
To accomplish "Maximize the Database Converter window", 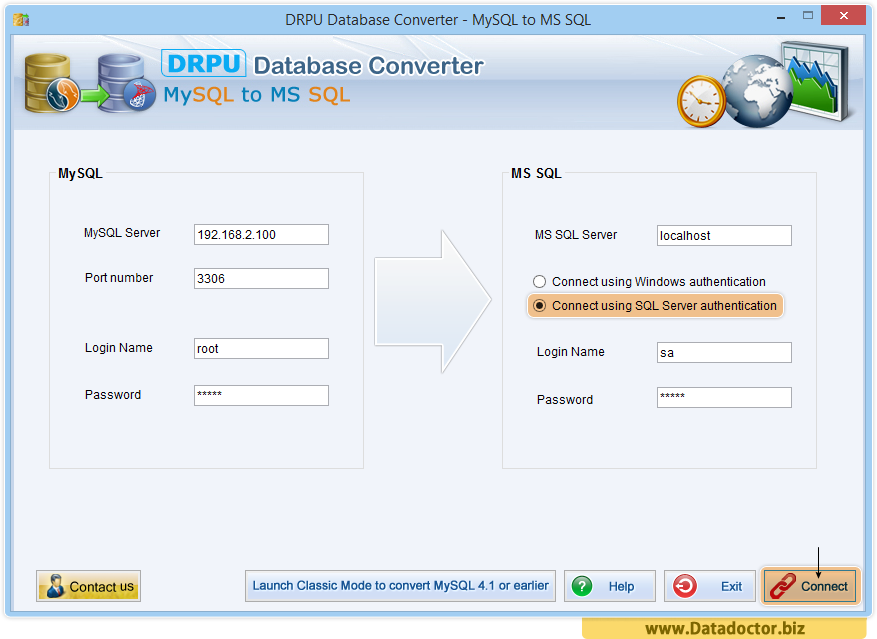I will click(808, 16).
